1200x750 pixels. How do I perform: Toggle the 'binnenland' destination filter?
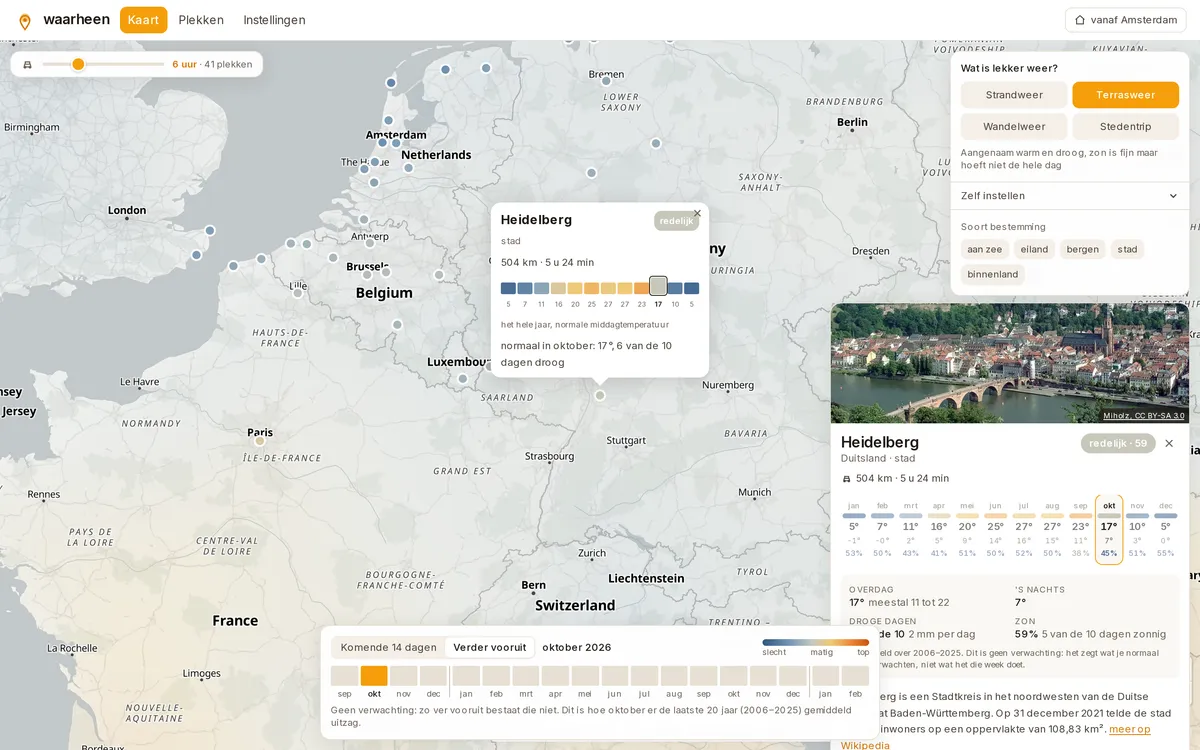coord(993,274)
